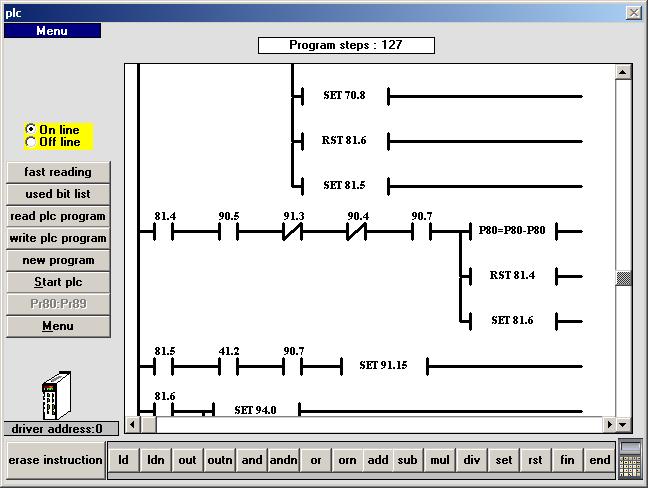648x488 pixels.
Task: Insert an out instruction
Action: coord(187,460)
